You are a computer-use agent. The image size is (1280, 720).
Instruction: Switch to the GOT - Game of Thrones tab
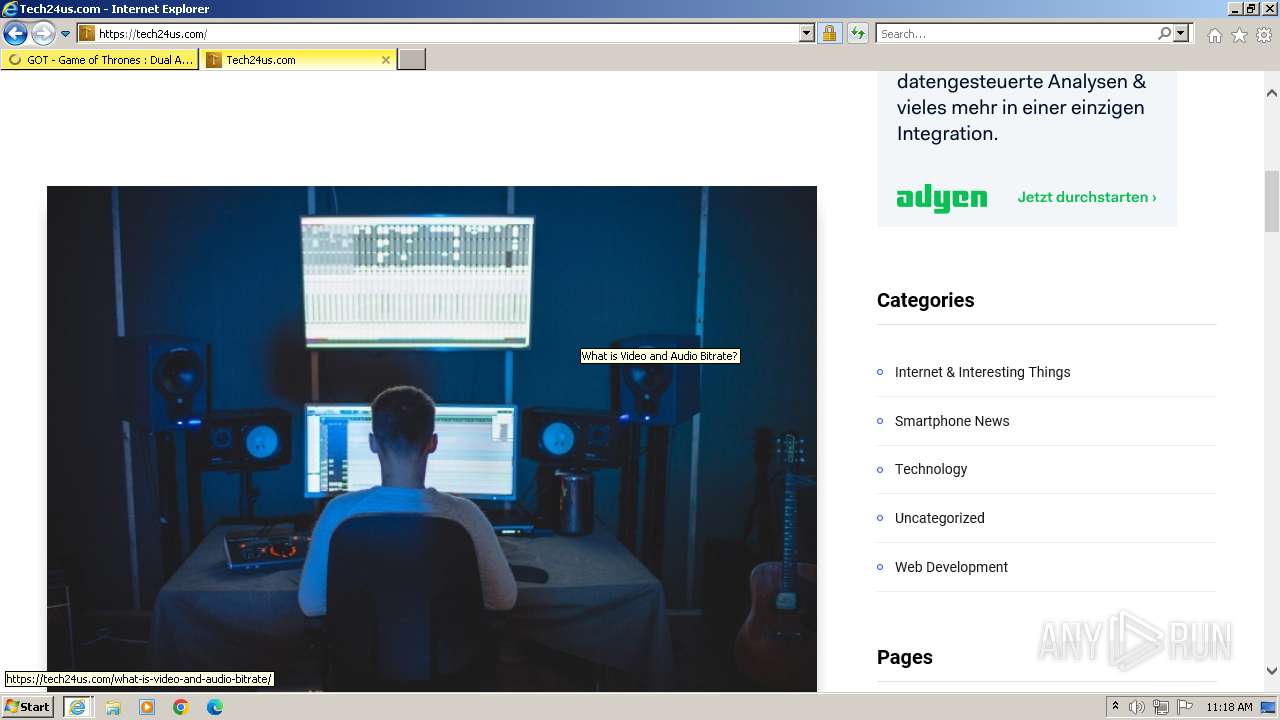tap(100, 60)
